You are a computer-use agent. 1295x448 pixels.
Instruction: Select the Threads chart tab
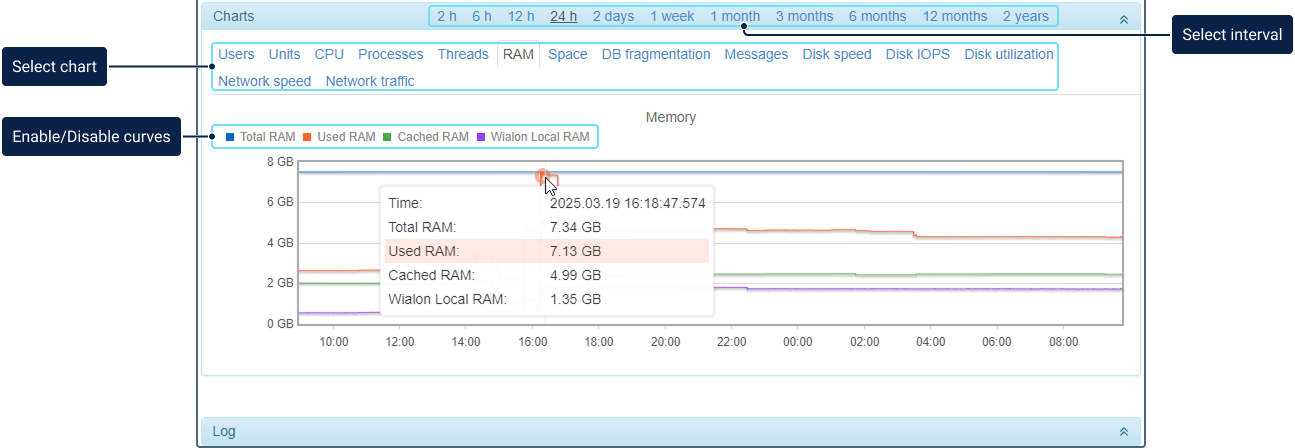[x=463, y=54]
